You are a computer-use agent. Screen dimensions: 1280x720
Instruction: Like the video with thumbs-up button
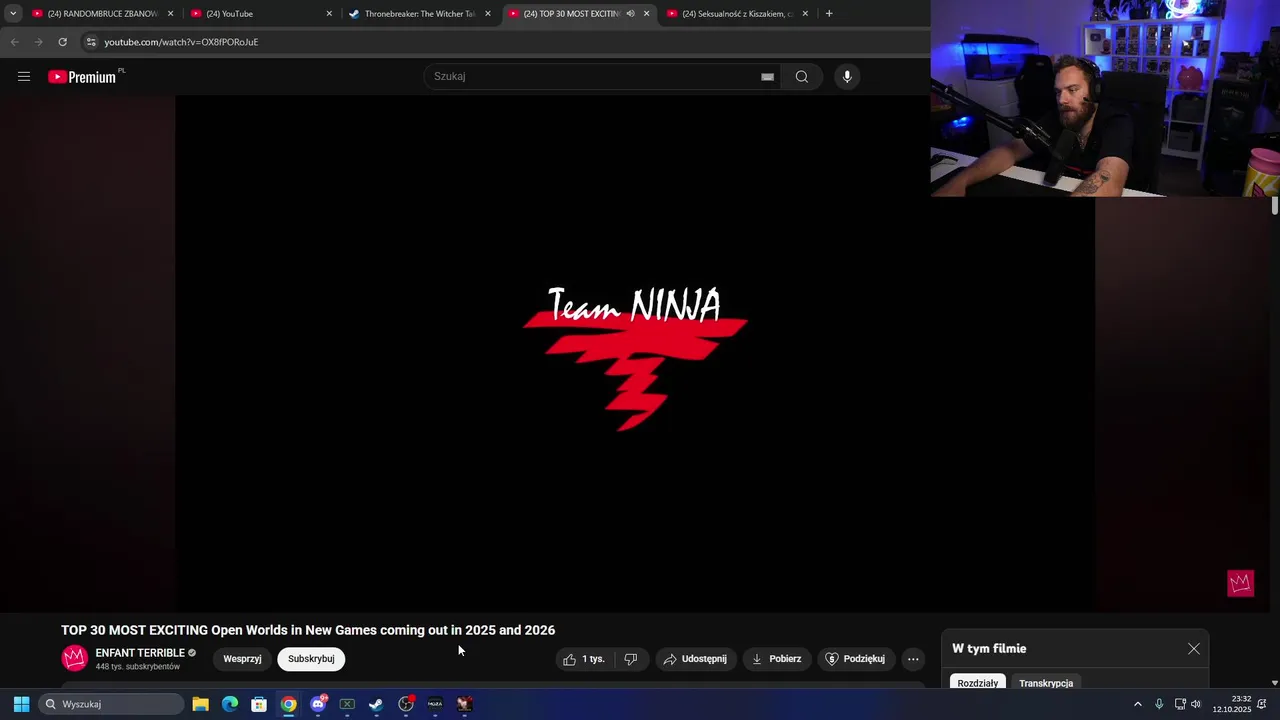click(585, 659)
